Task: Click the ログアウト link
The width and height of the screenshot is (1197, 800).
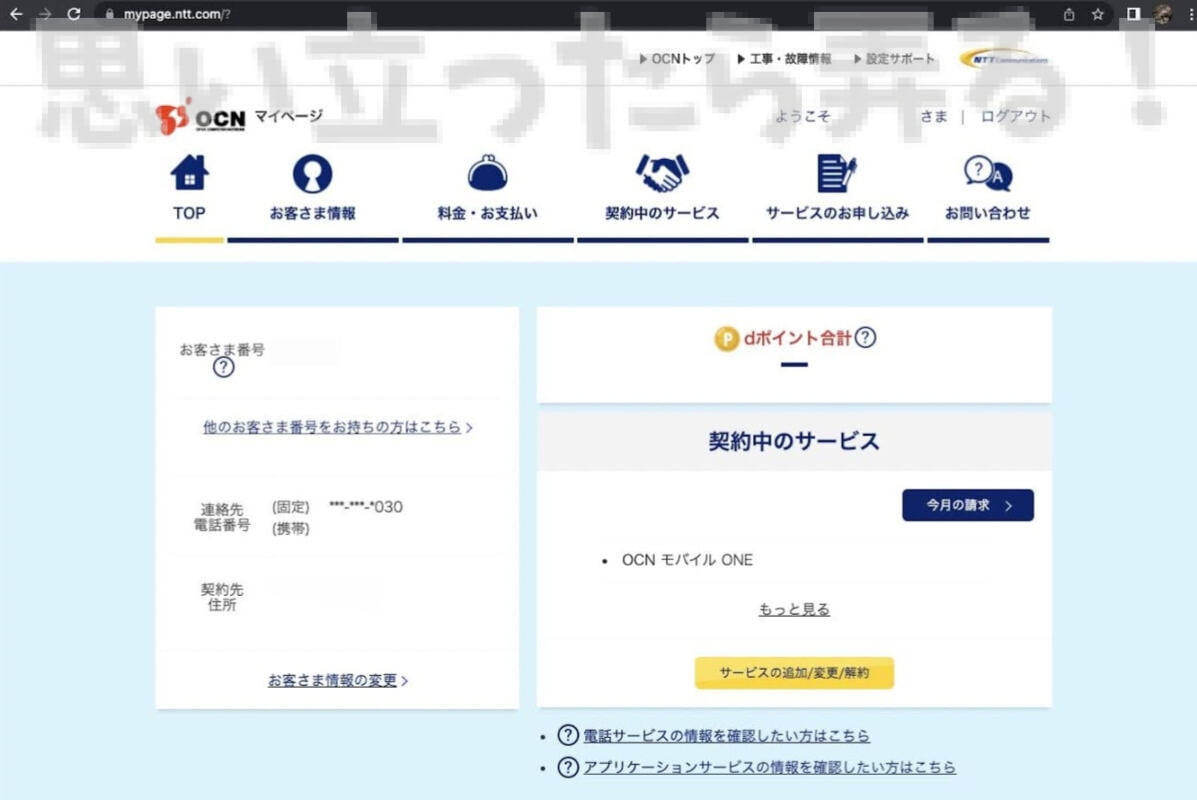Action: point(1015,116)
